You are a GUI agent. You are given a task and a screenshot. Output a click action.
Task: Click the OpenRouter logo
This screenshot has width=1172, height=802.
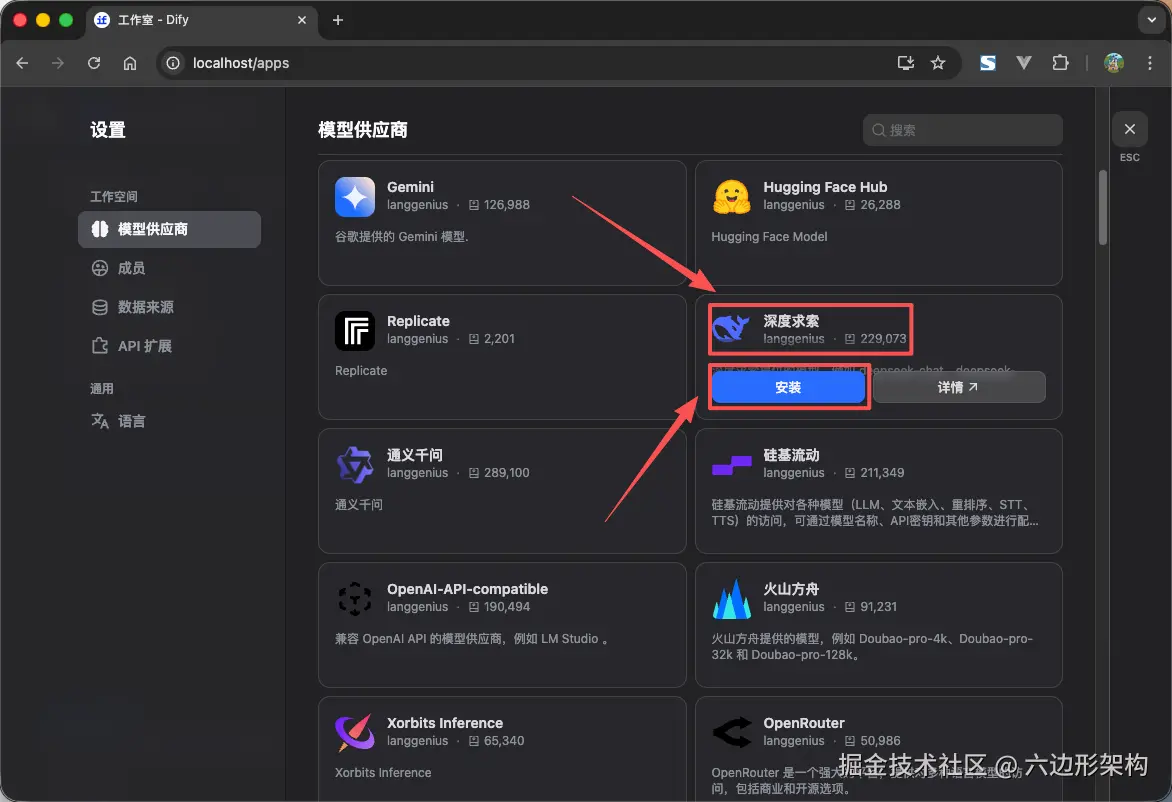[732, 732]
